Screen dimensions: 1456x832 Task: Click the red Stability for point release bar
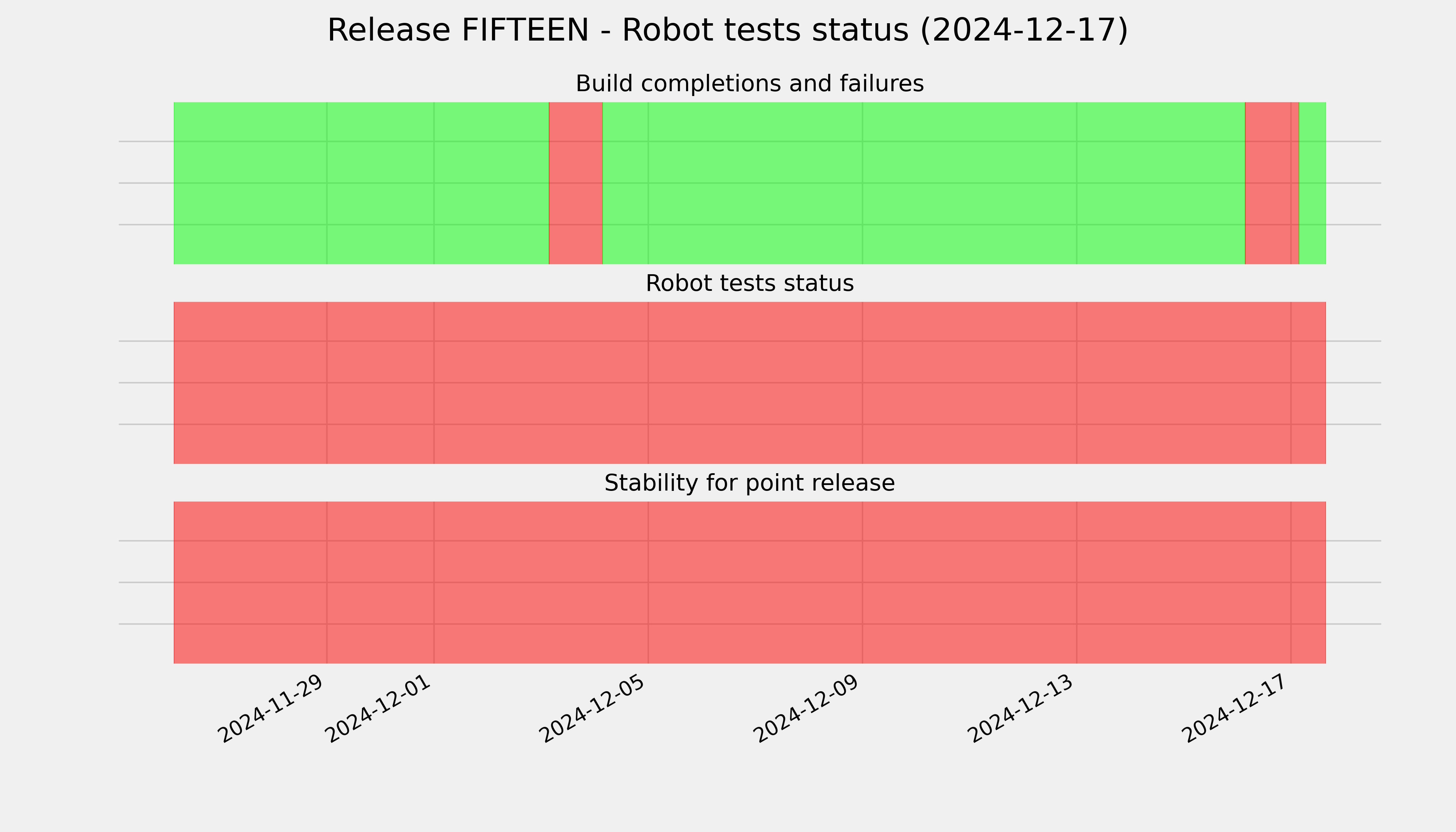[750, 582]
